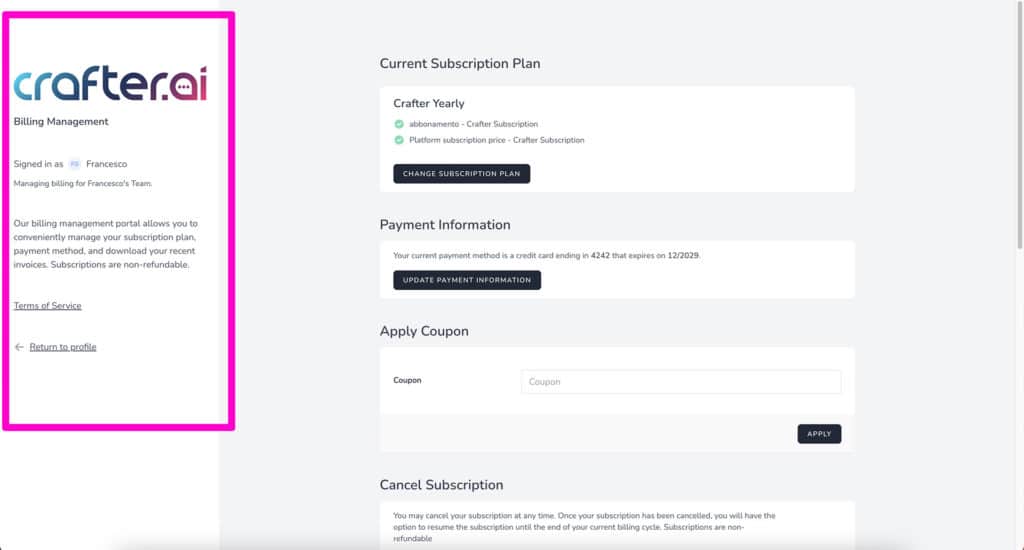This screenshot has width=1024, height=550.
Task: Click the crafter.ai logo
Action: [x=110, y=84]
